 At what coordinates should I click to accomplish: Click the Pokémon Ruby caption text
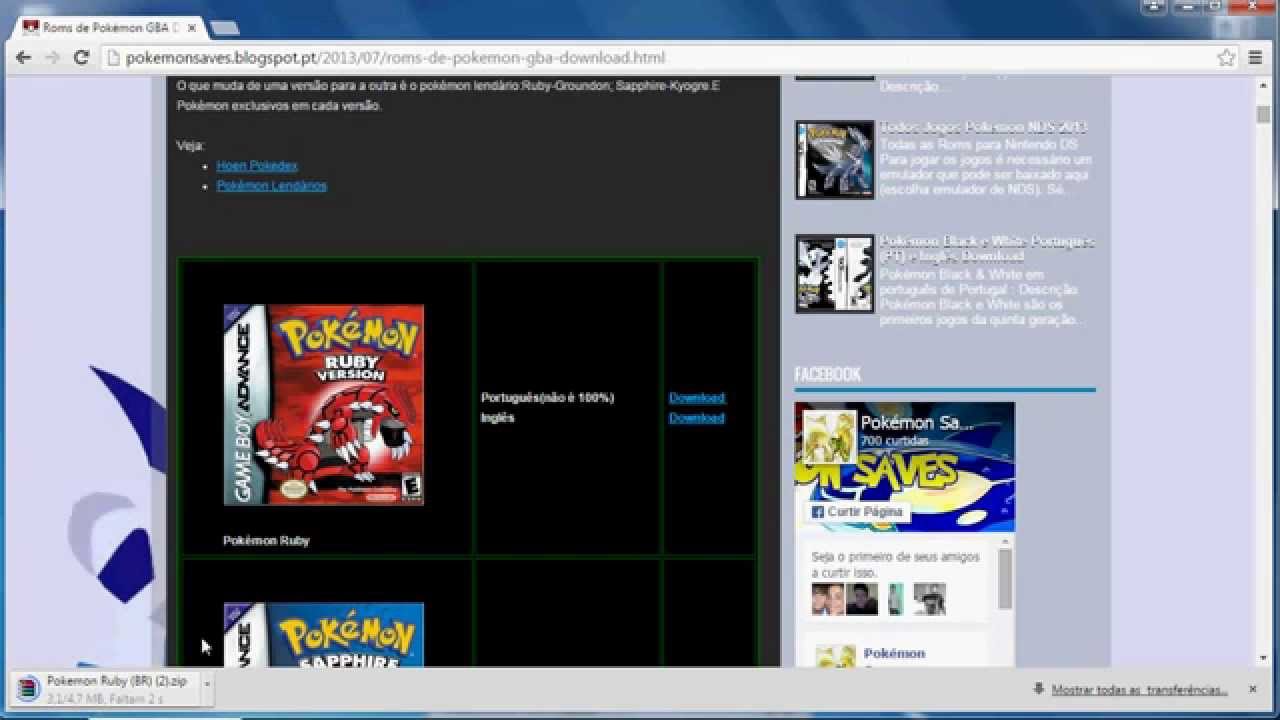266,541
